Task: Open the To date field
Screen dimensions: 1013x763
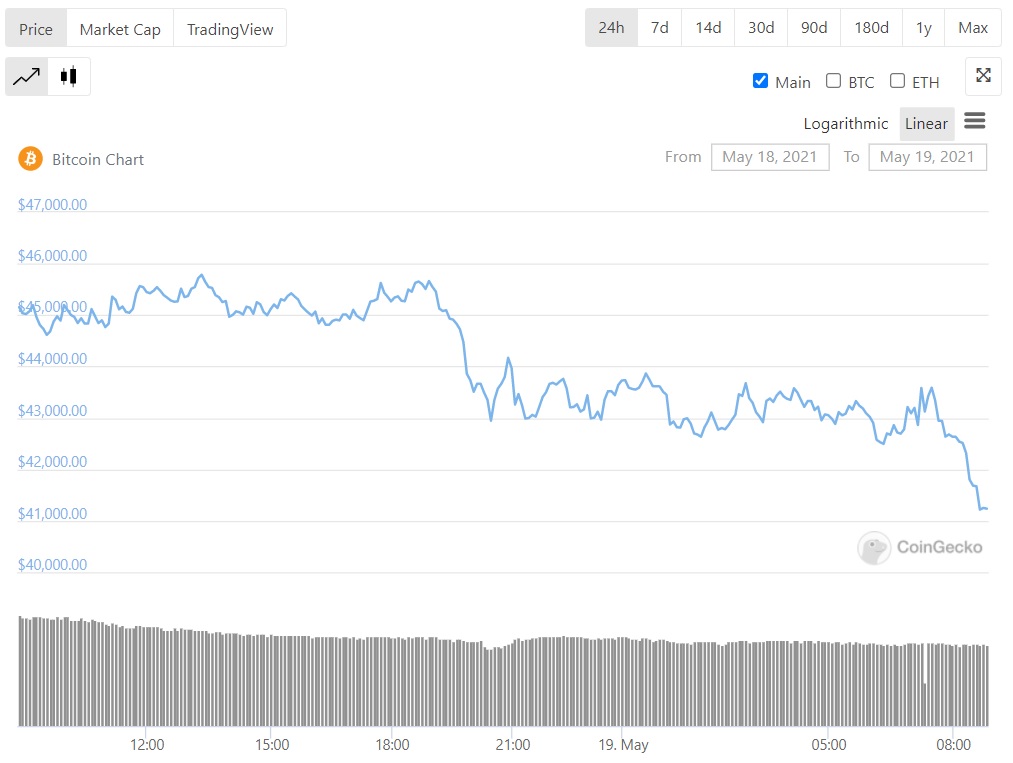Action: [927, 157]
